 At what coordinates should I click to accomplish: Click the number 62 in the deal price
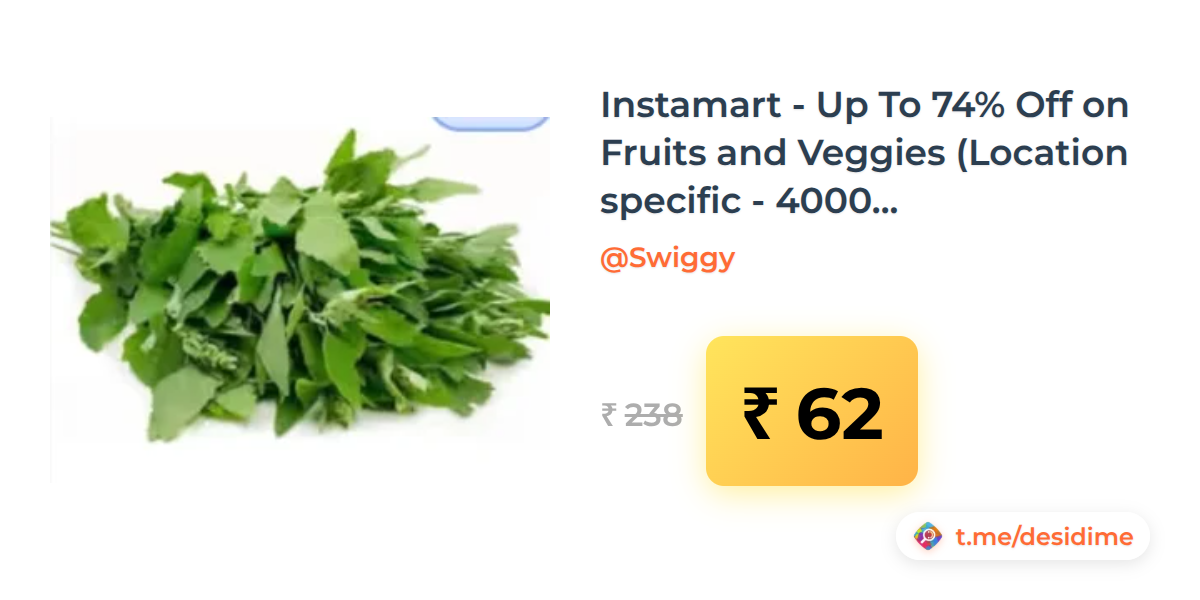coord(840,414)
